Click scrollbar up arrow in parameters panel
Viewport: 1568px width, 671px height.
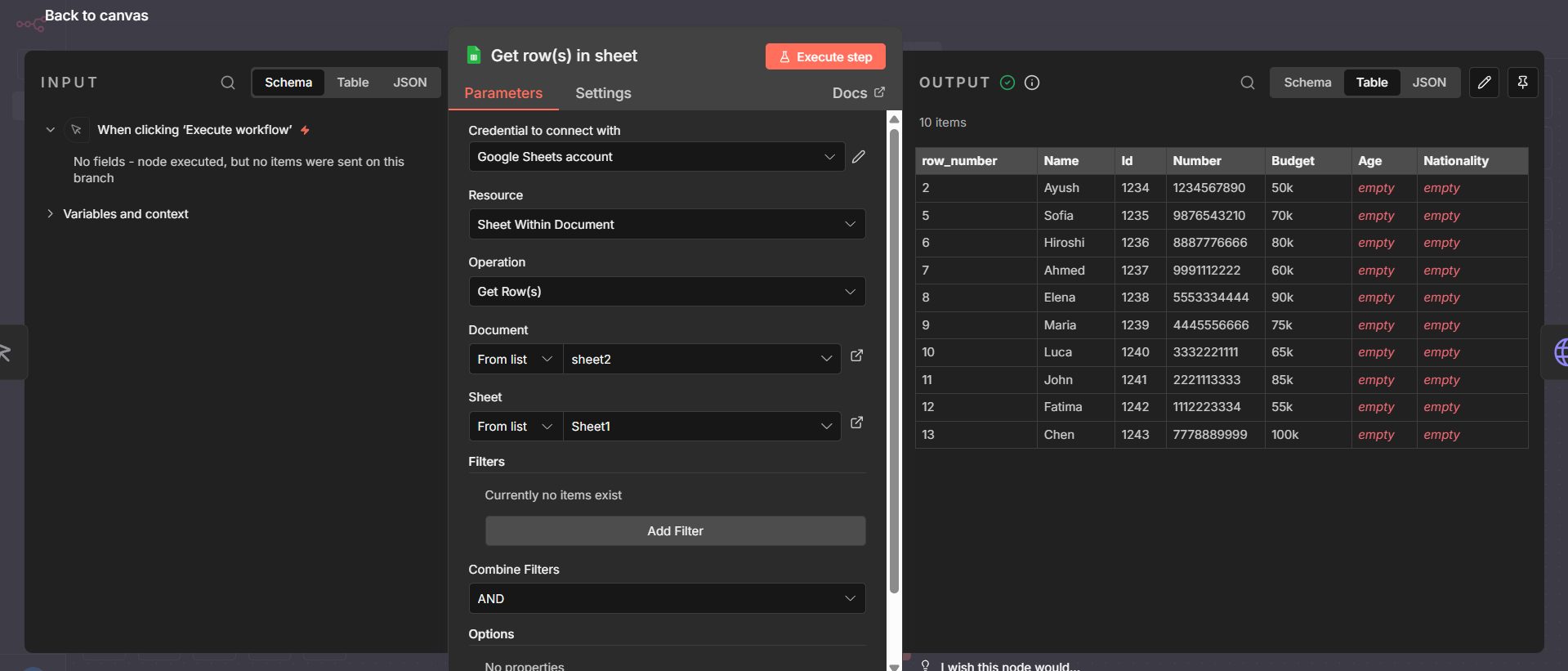pos(894,119)
